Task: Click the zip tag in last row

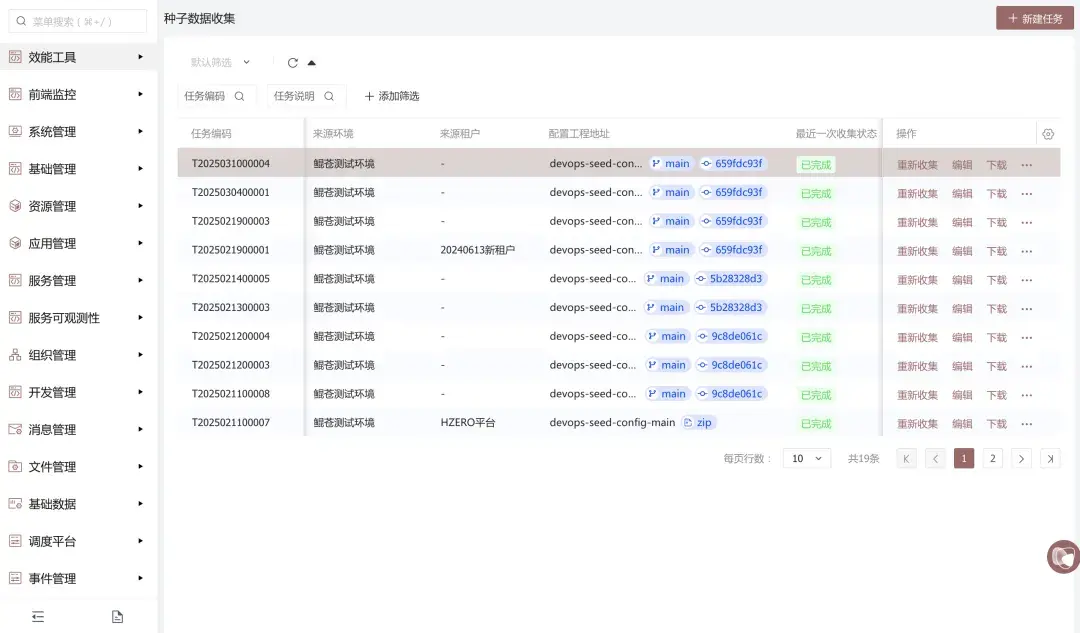Action: click(x=699, y=423)
